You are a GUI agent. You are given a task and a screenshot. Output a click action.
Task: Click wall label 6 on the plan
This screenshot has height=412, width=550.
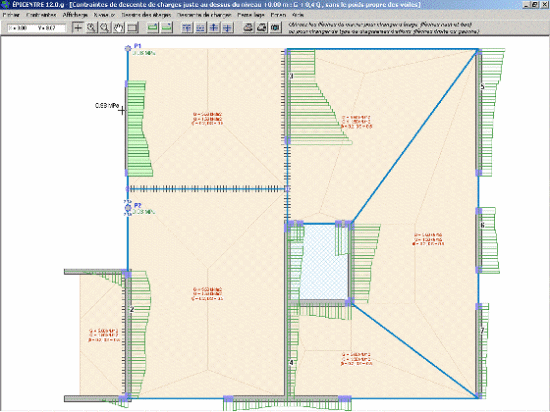click(482, 225)
